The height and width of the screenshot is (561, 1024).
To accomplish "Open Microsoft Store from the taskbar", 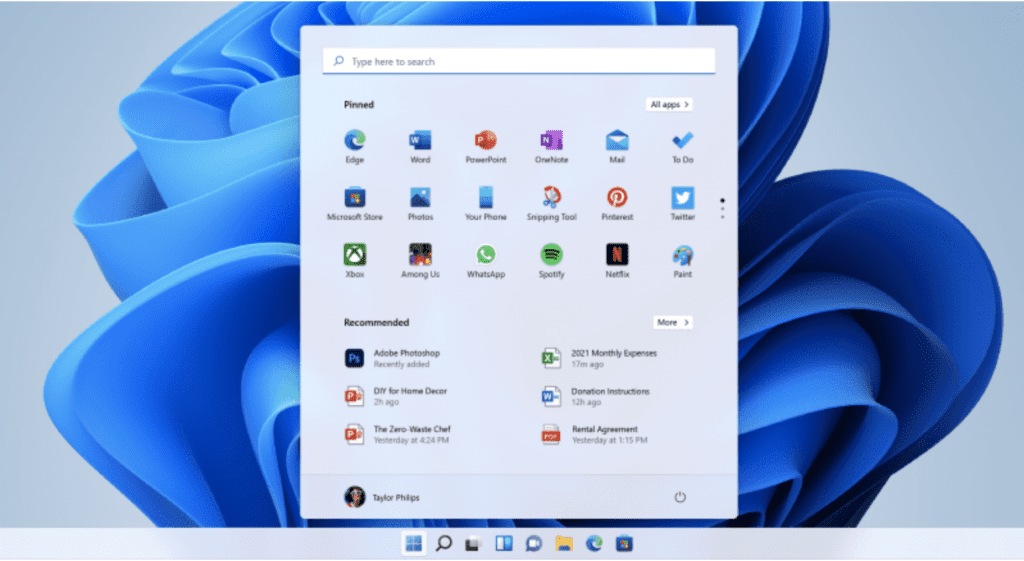I will 624,543.
